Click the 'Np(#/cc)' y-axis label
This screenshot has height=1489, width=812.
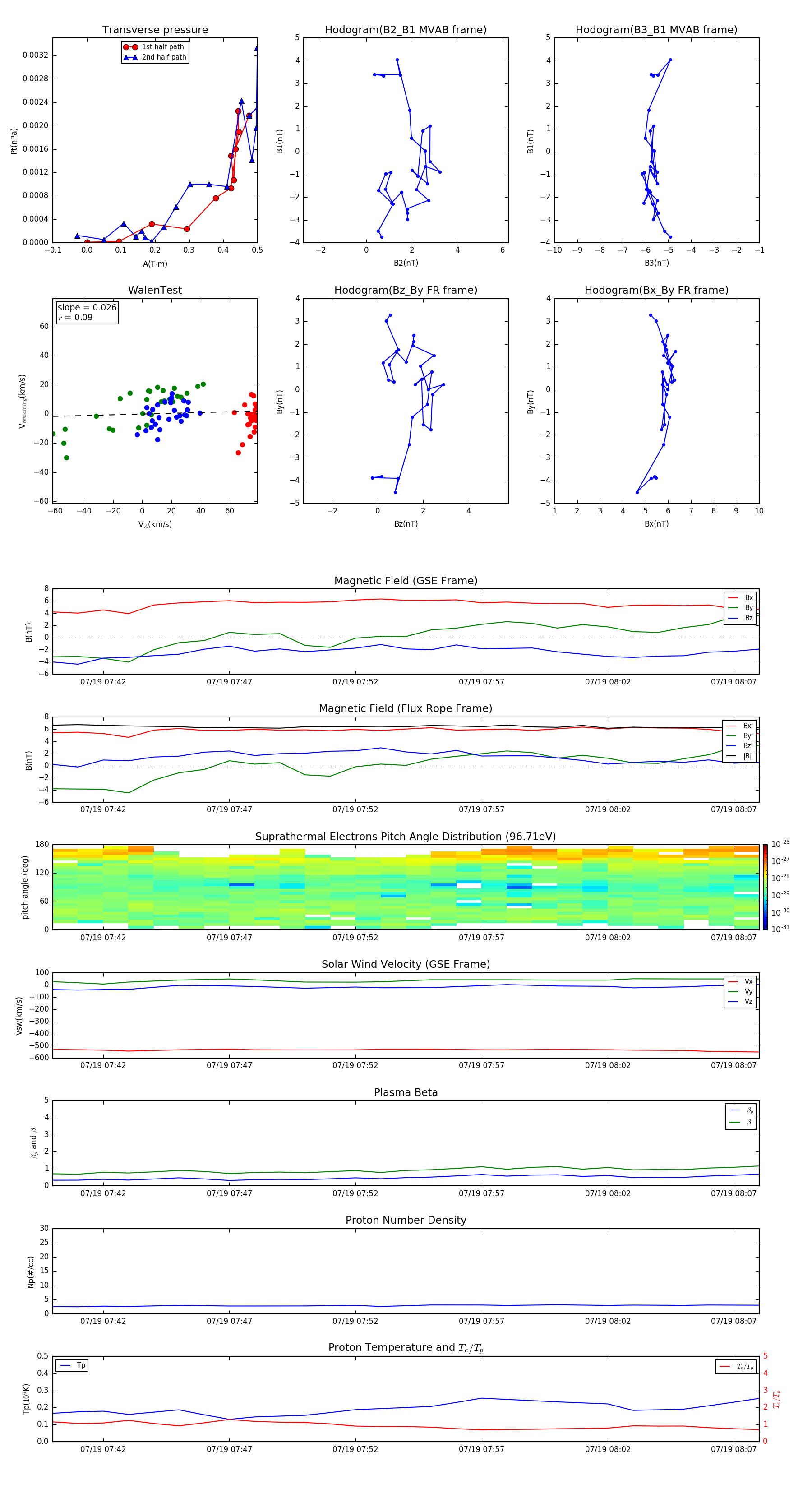31,1272
